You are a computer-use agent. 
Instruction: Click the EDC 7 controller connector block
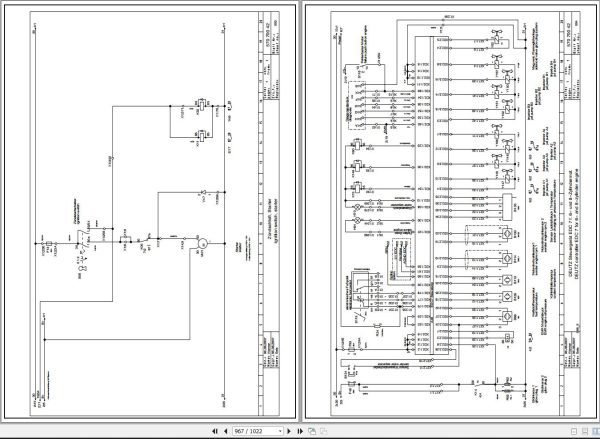click(x=426, y=196)
